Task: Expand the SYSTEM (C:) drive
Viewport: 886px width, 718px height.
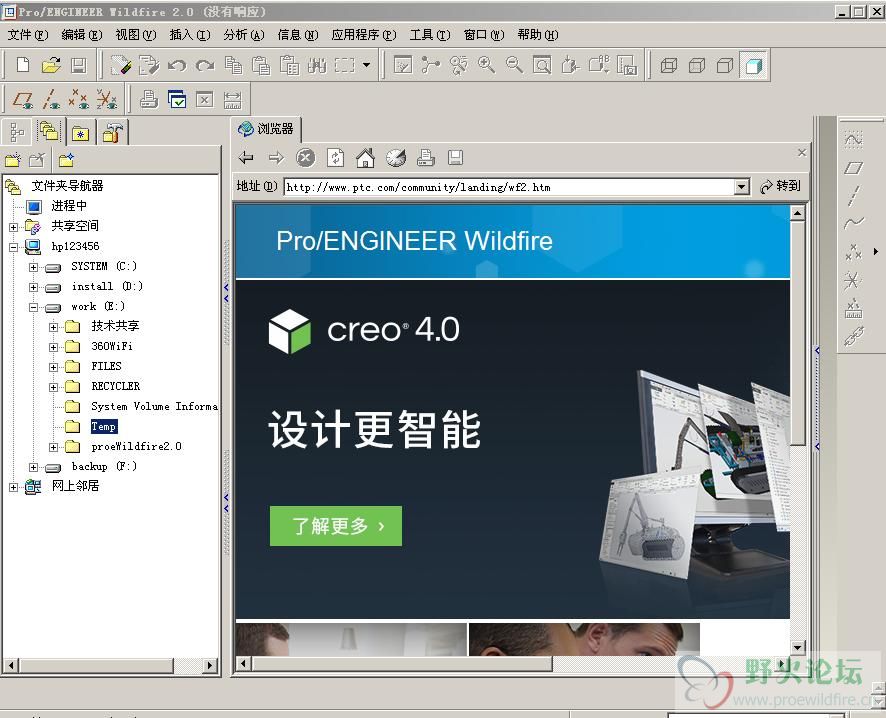Action: (33, 267)
